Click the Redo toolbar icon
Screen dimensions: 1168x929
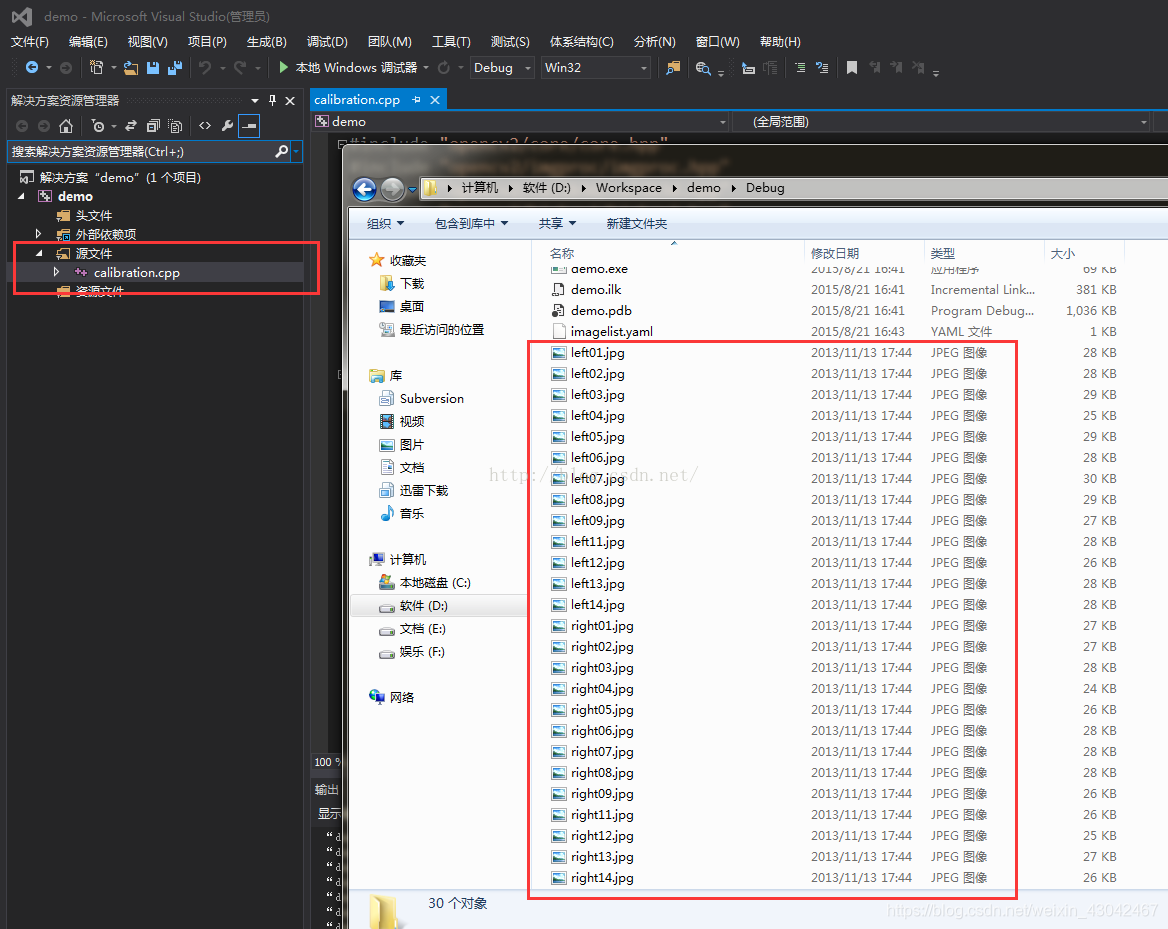coord(240,68)
